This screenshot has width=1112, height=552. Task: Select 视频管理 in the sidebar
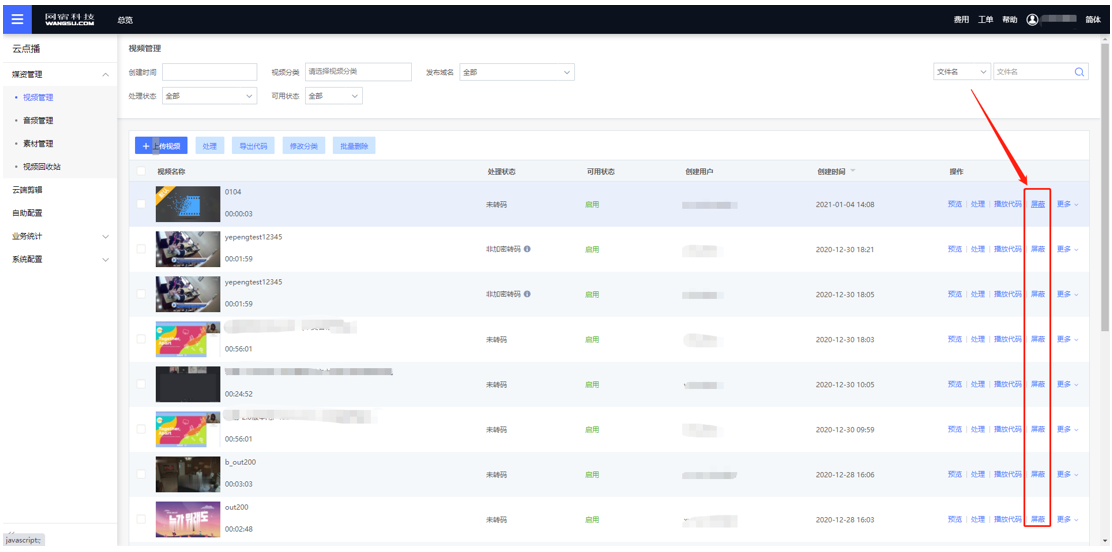click(38, 98)
